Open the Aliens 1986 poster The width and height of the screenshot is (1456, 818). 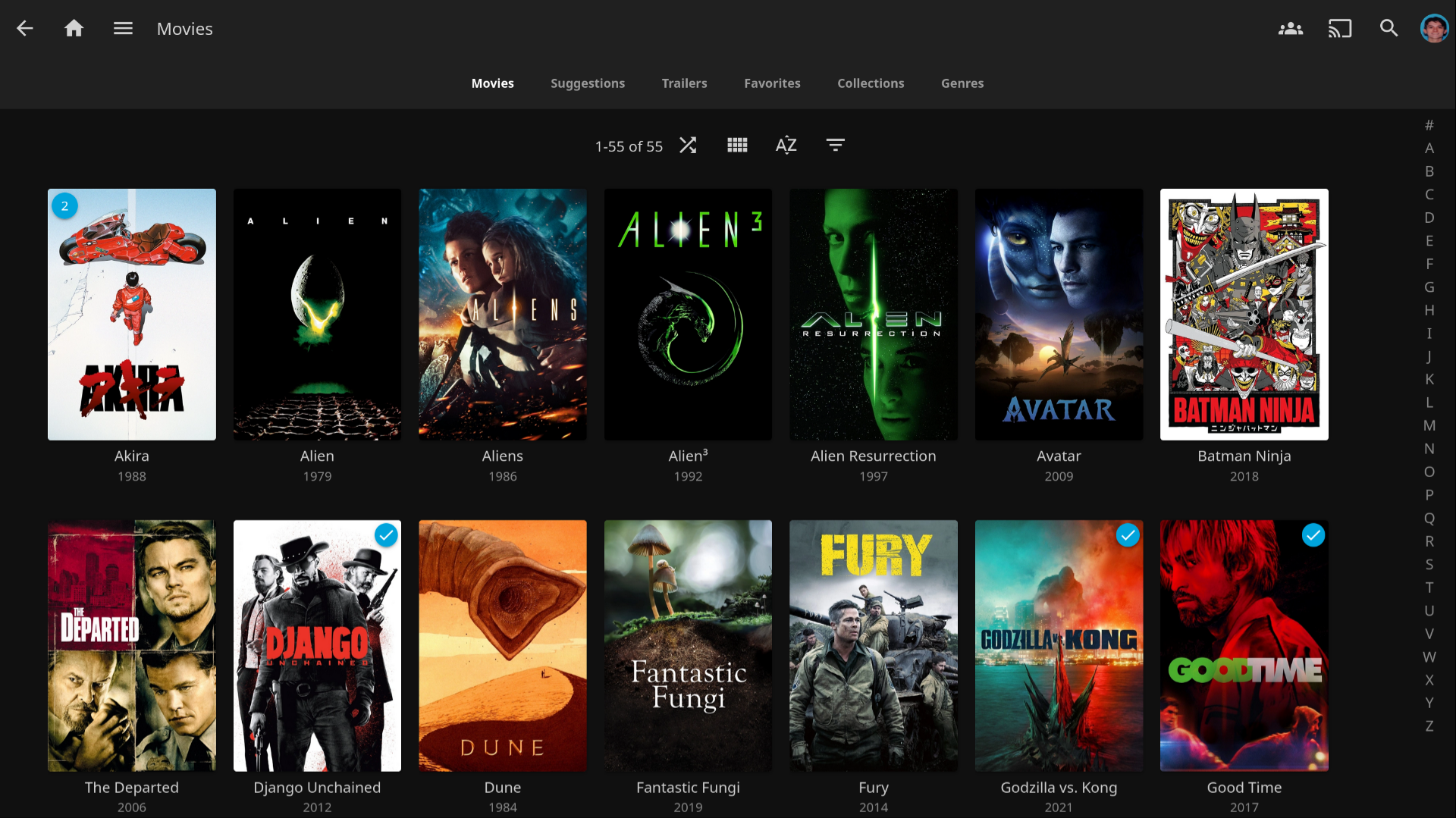click(503, 315)
